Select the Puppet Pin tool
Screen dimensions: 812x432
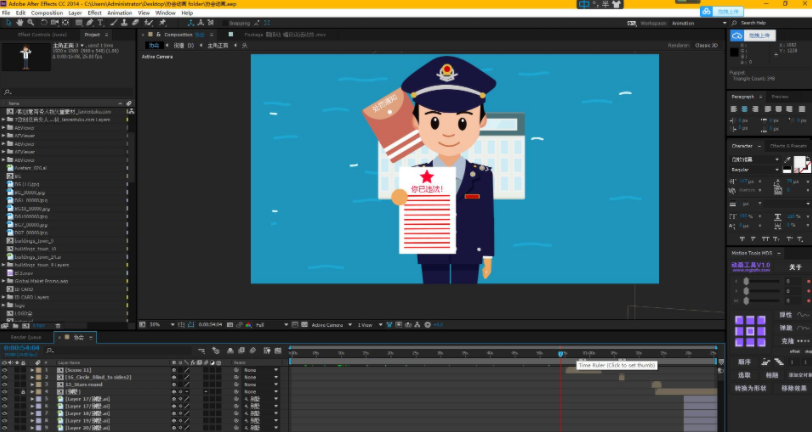[162, 23]
